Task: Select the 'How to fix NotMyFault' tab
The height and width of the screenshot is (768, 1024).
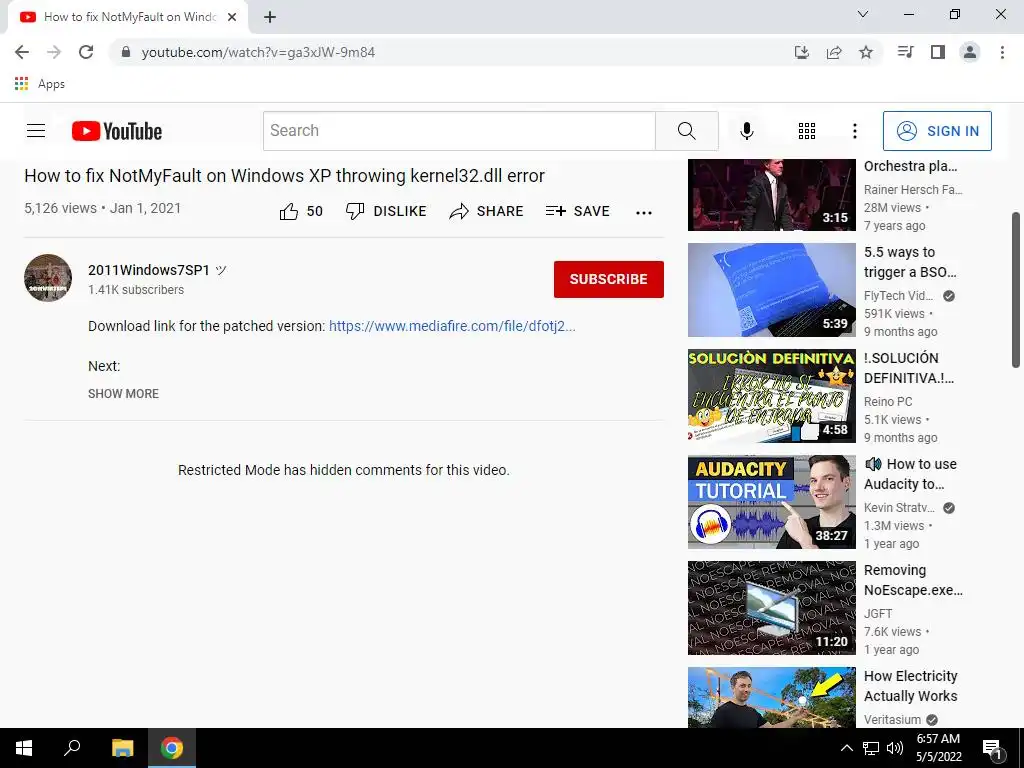Action: click(x=128, y=17)
